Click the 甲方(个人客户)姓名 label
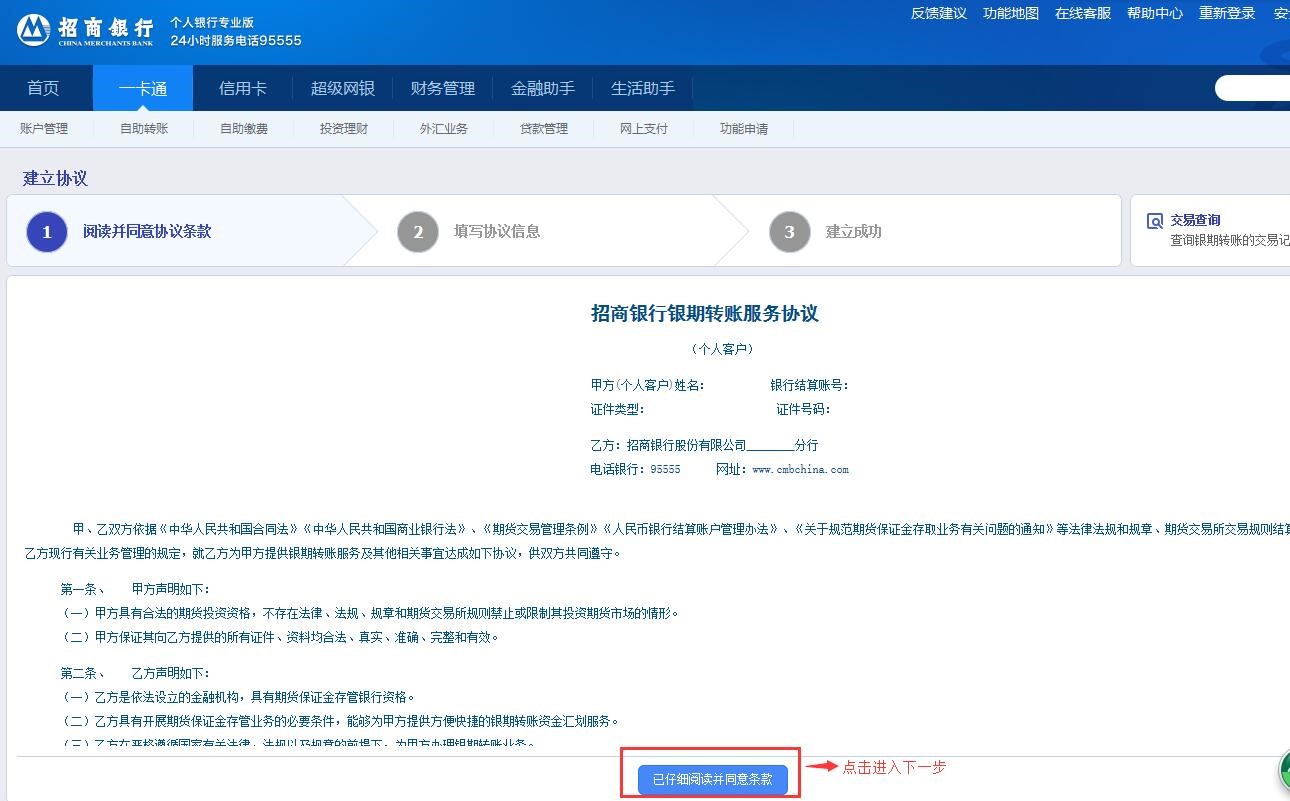The height and width of the screenshot is (801, 1290). tap(647, 385)
